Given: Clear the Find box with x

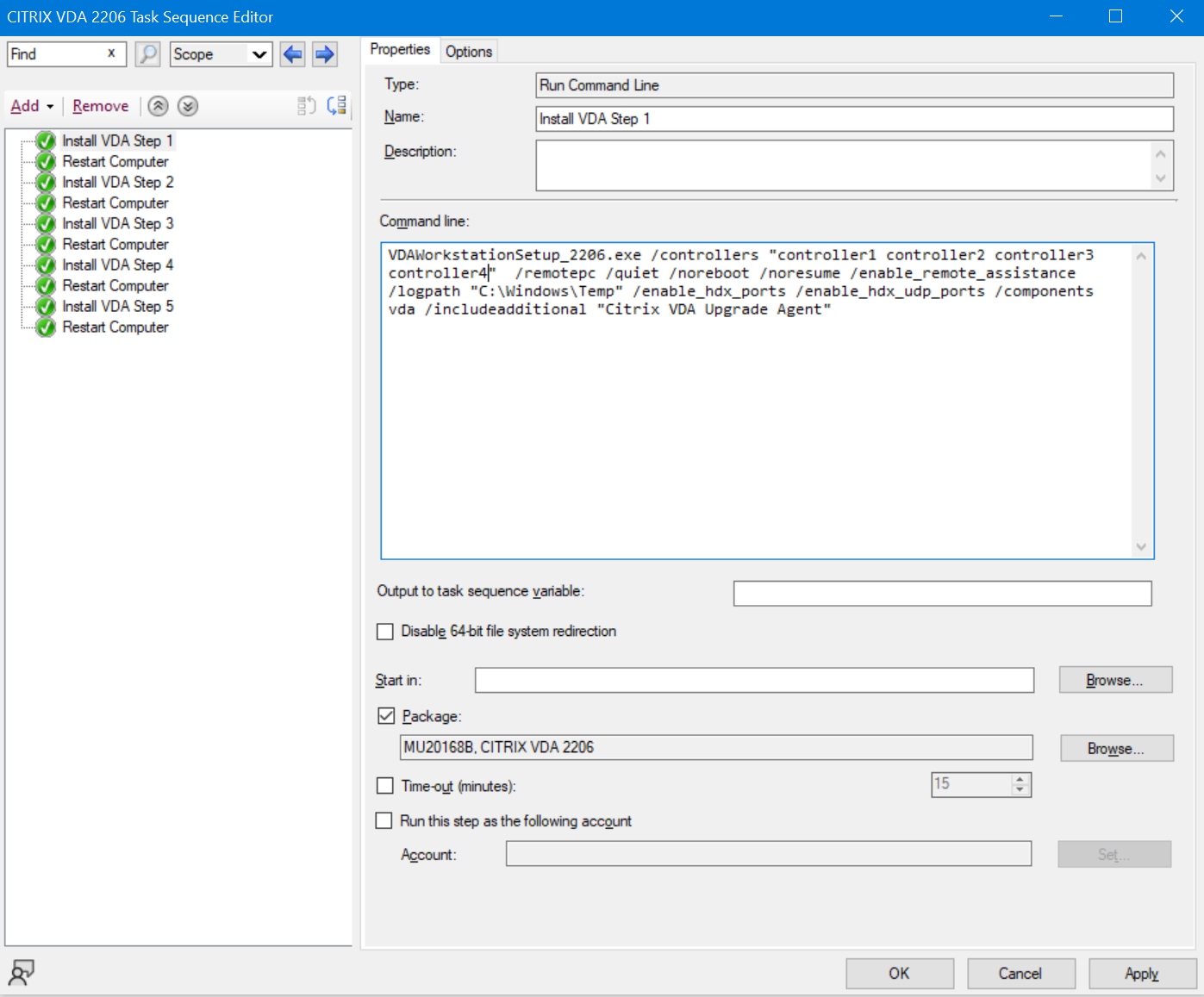Looking at the screenshot, I should click(111, 53).
